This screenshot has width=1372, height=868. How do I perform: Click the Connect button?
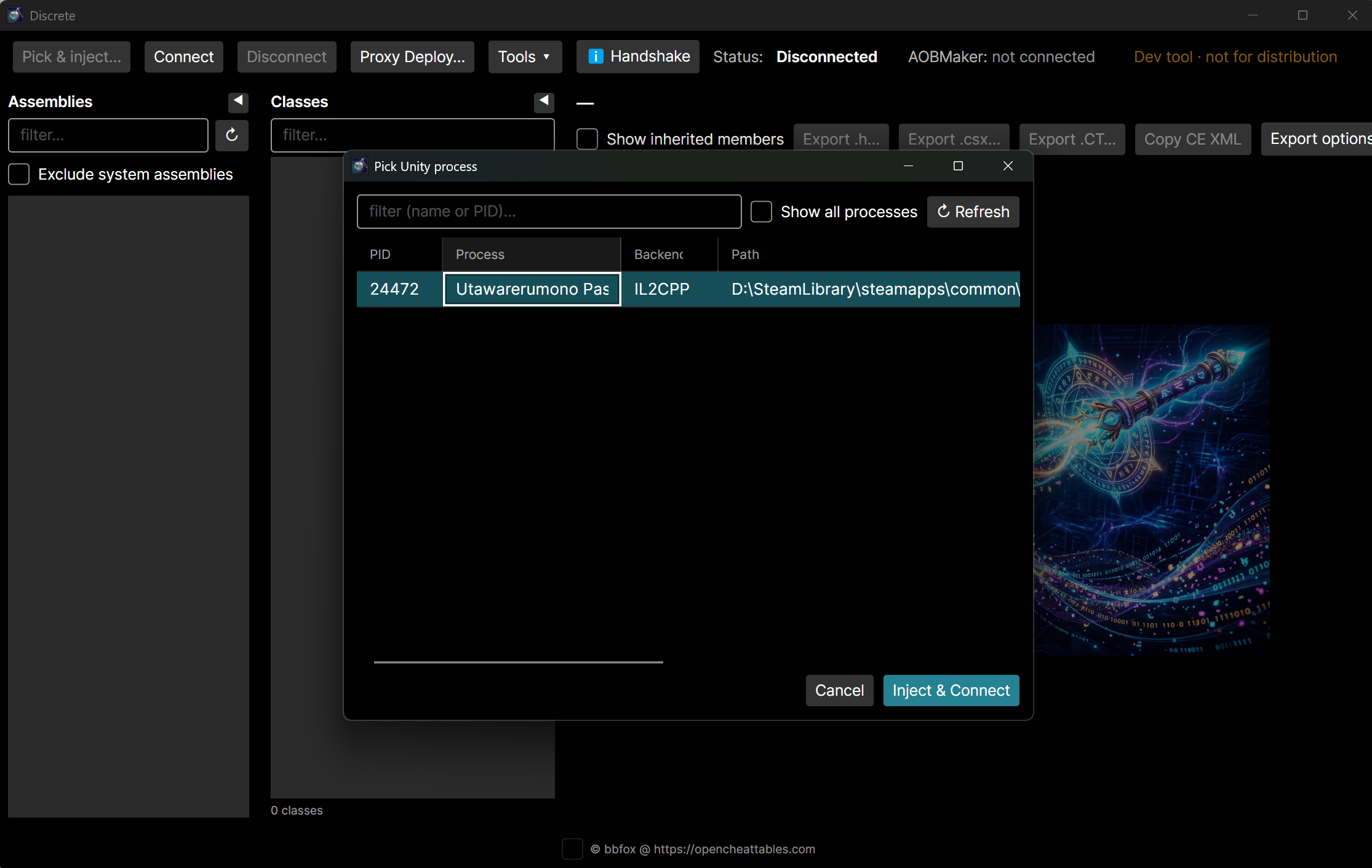click(x=183, y=57)
